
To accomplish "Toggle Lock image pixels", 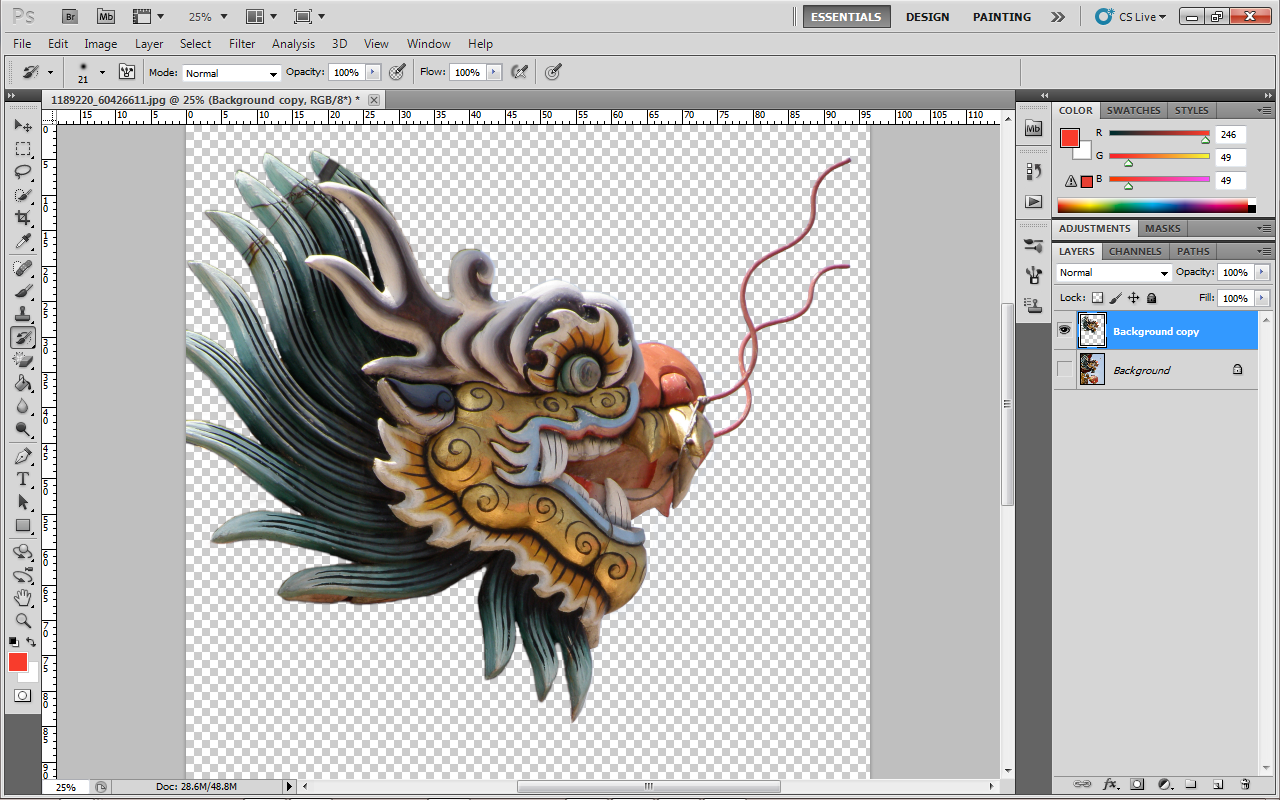I will coord(1115,298).
